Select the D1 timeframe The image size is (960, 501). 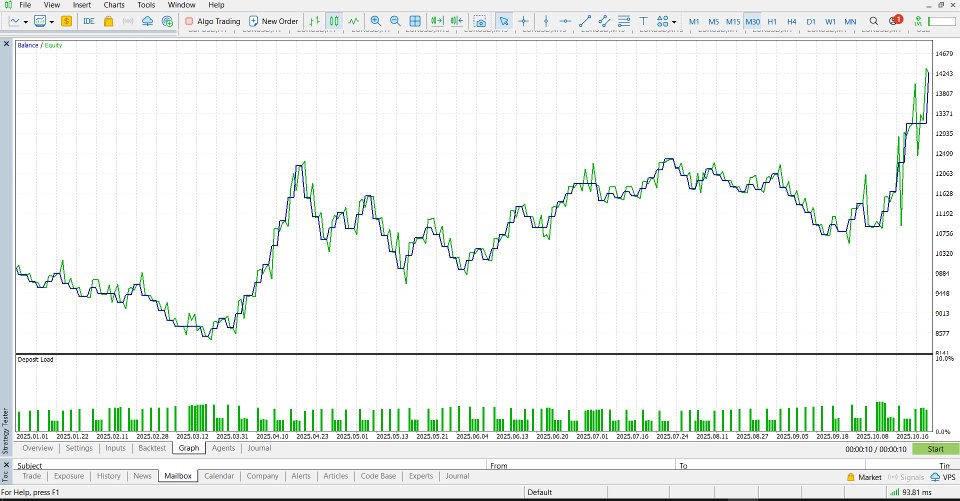[x=811, y=21]
